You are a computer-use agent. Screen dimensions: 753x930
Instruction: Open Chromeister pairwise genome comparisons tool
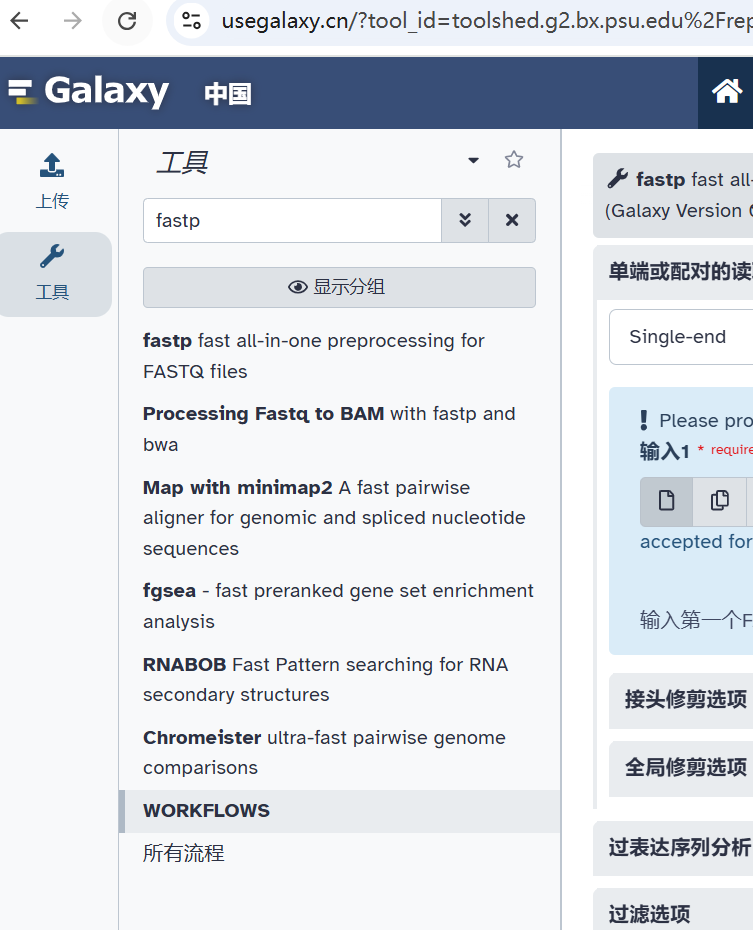point(324,752)
